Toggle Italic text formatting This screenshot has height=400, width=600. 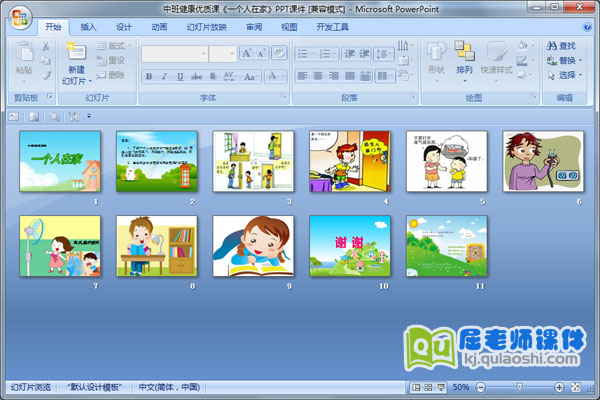click(164, 76)
